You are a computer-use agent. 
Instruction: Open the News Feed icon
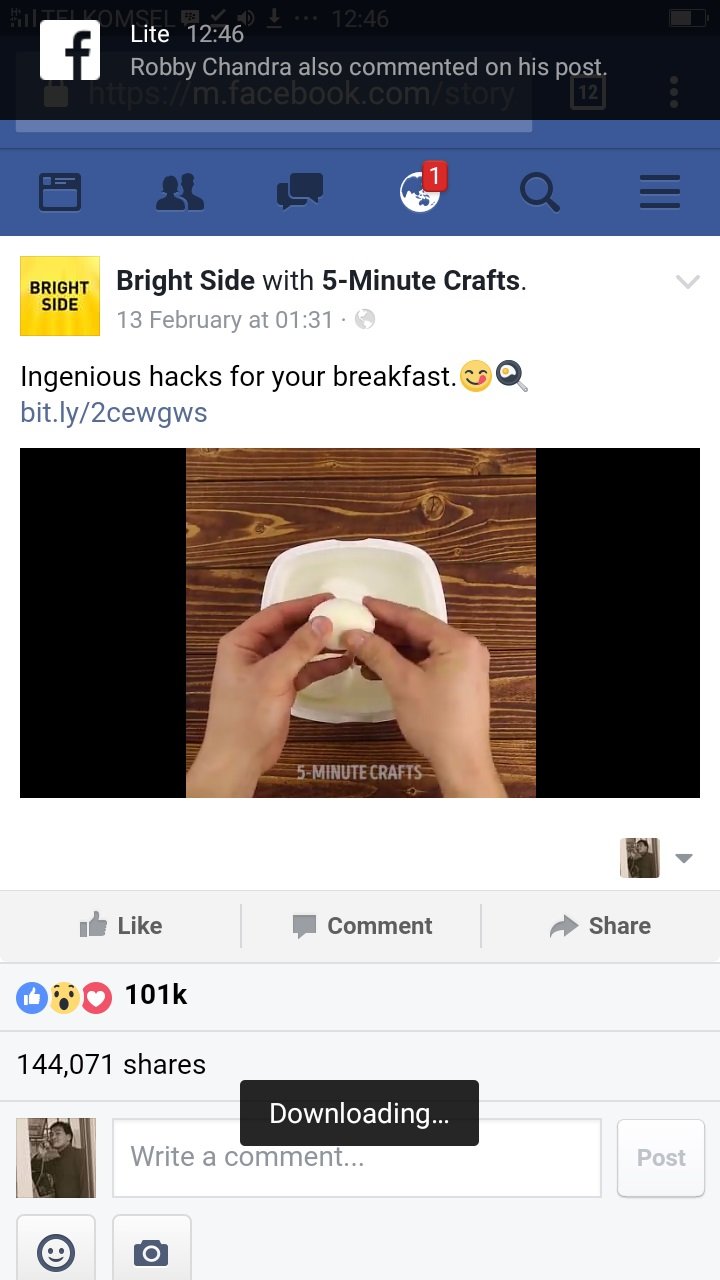pyautogui.click(x=59, y=192)
